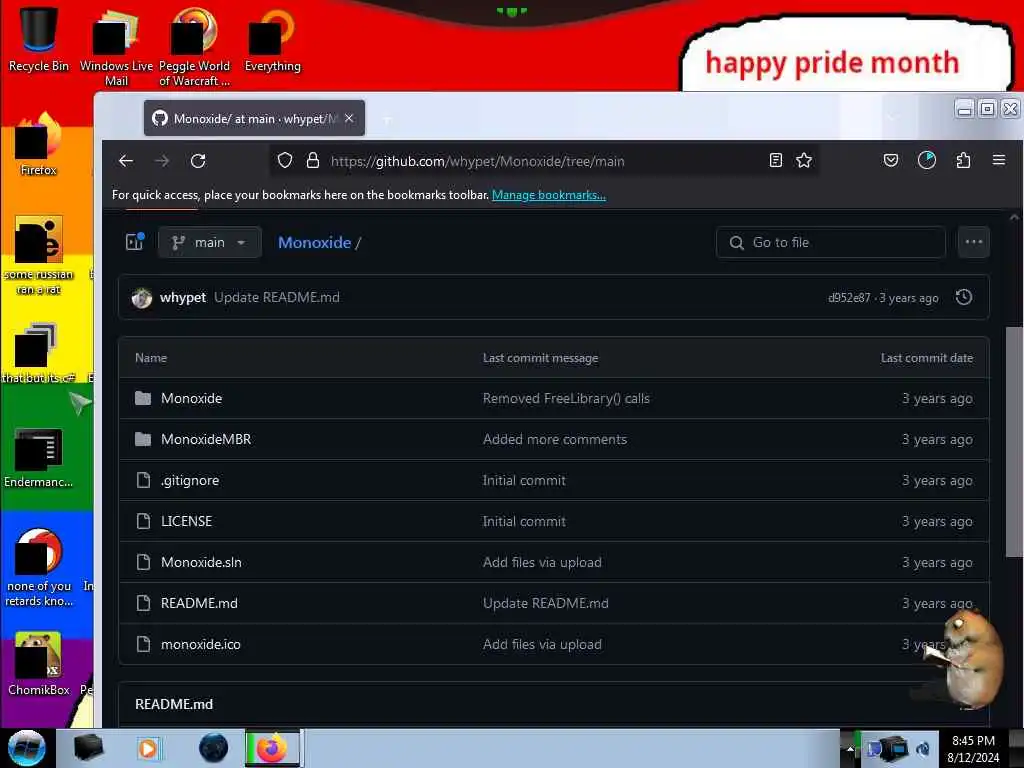Click the Monoxide folder icon

tap(143, 398)
